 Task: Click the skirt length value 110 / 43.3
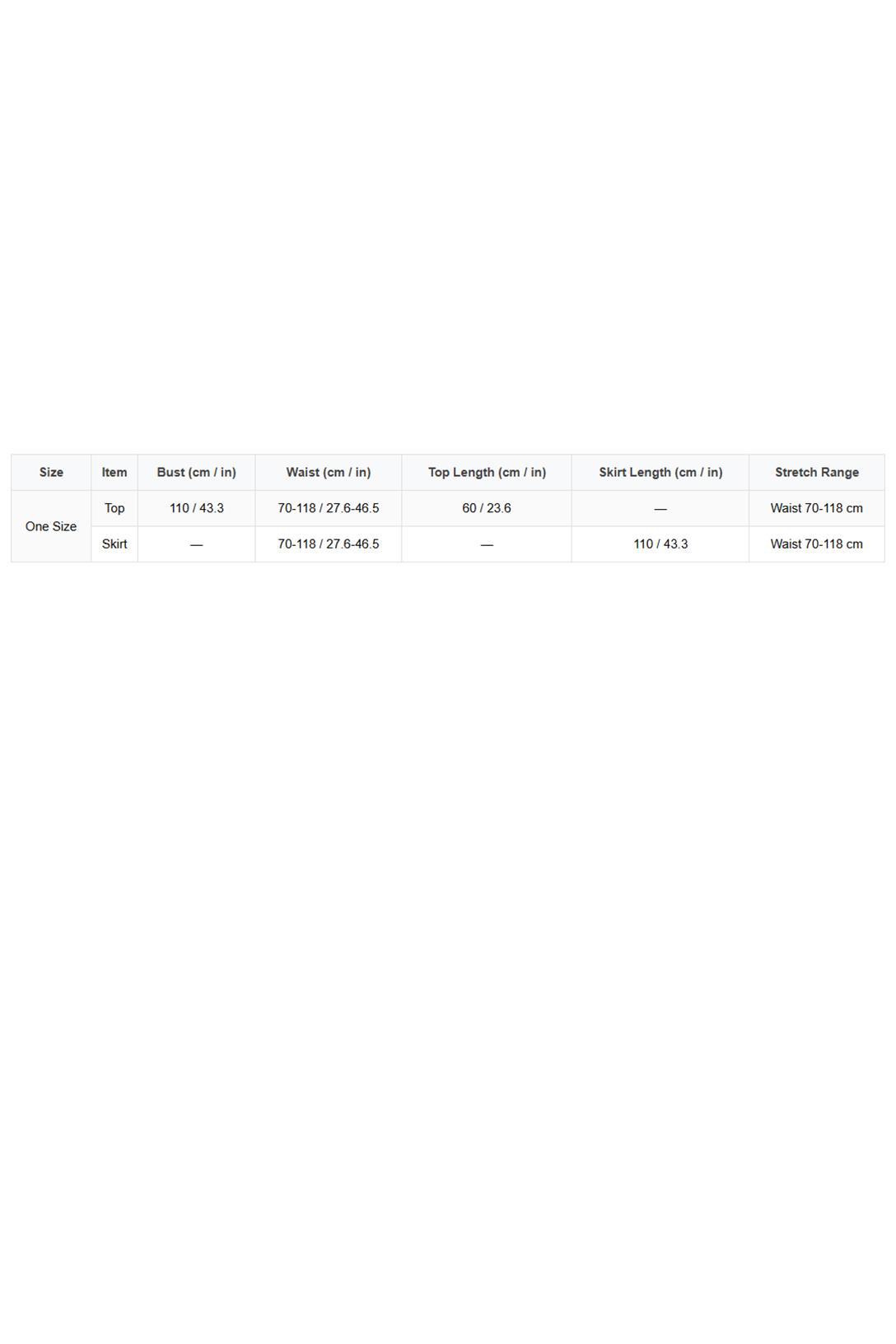(x=660, y=544)
